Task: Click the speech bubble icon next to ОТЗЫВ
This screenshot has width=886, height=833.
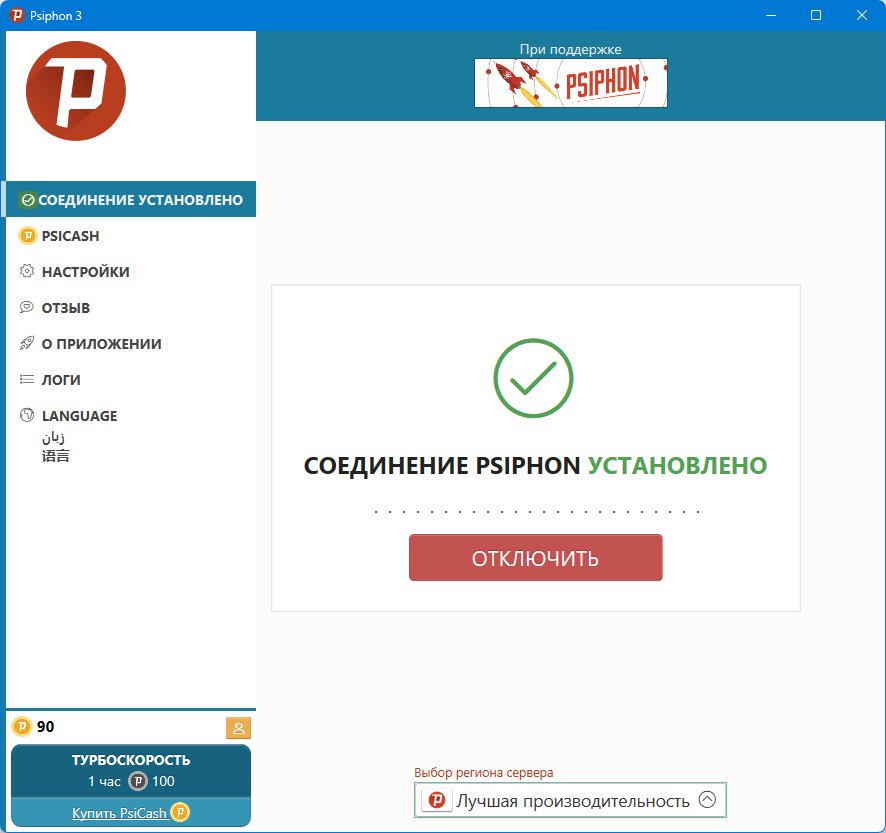Action: point(27,307)
